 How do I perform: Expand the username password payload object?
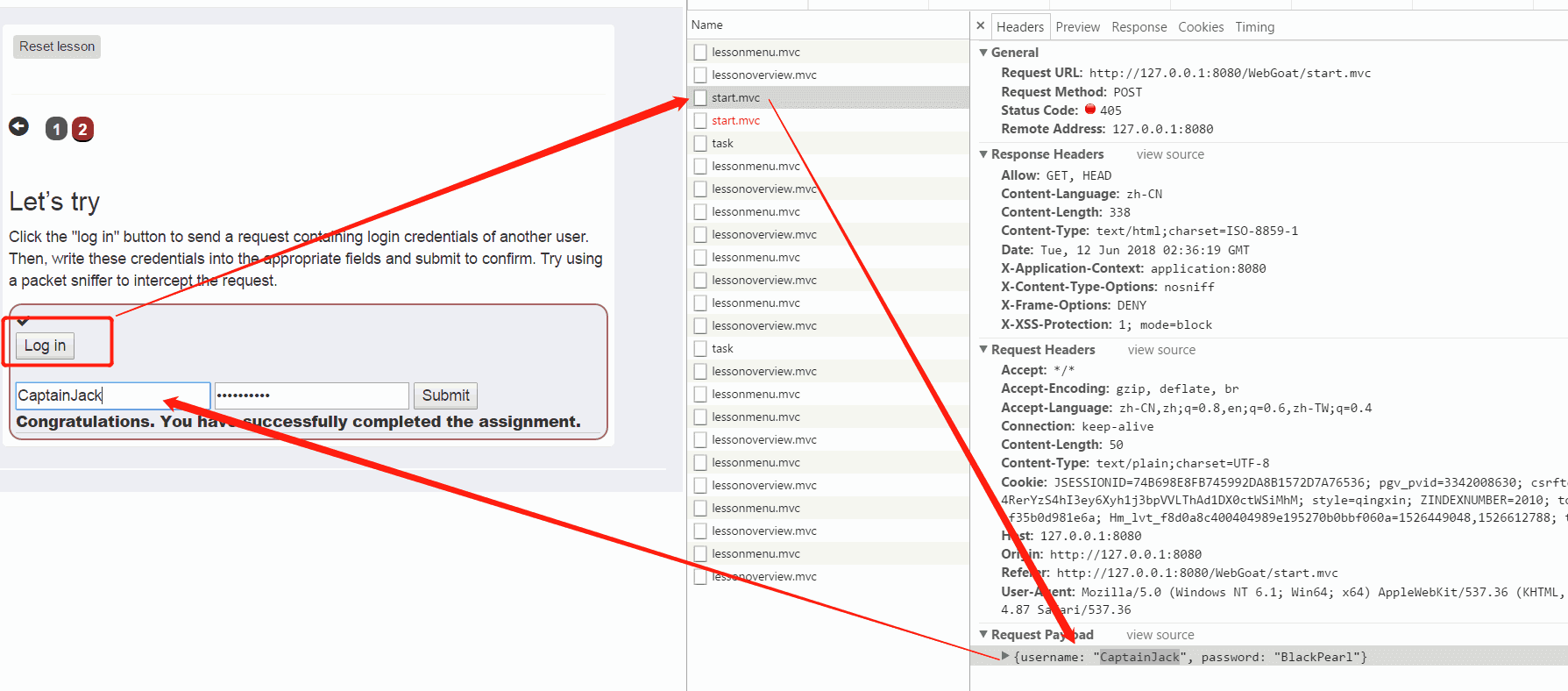pos(1005,656)
